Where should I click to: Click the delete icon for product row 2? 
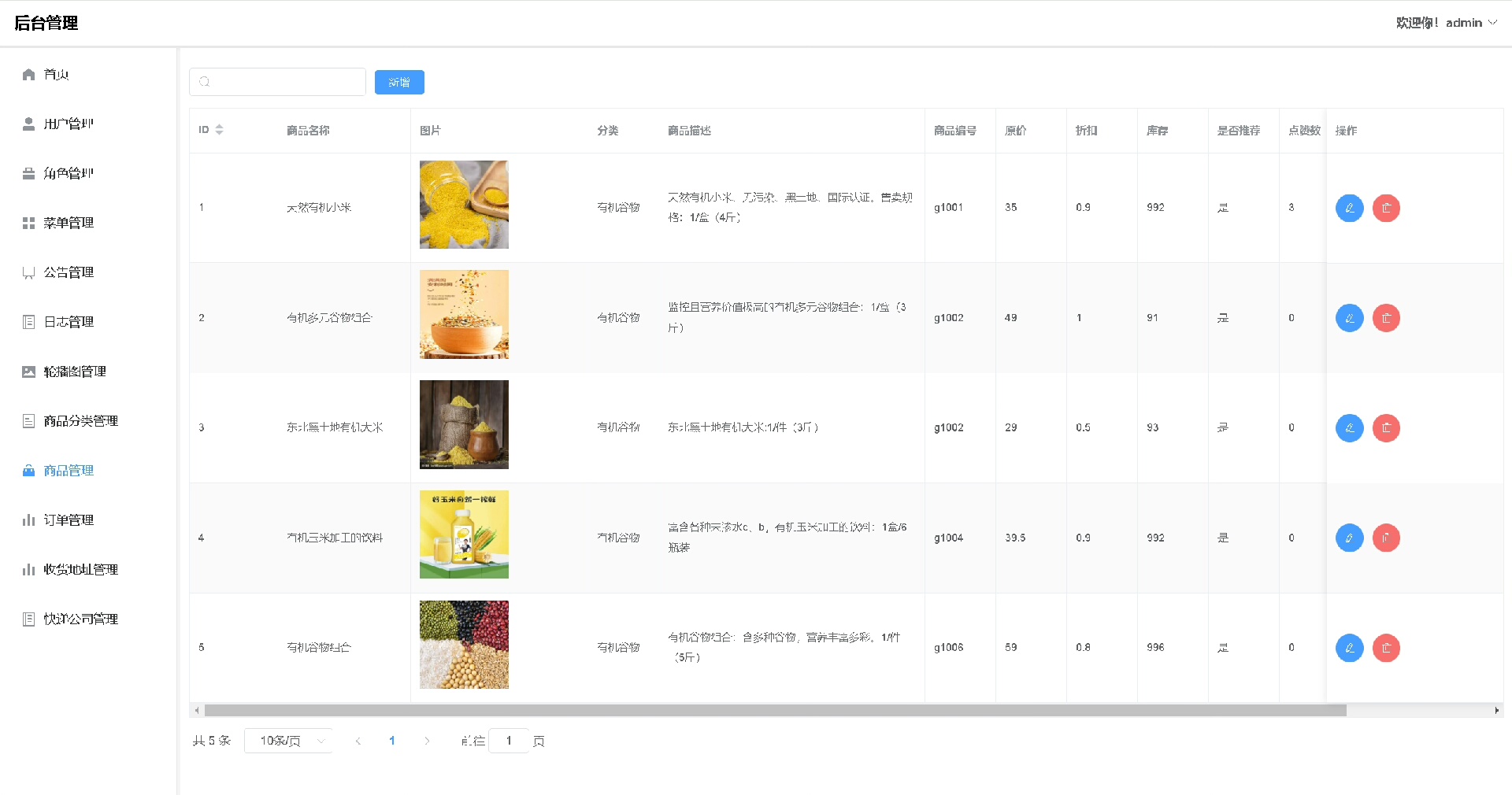(x=1386, y=318)
